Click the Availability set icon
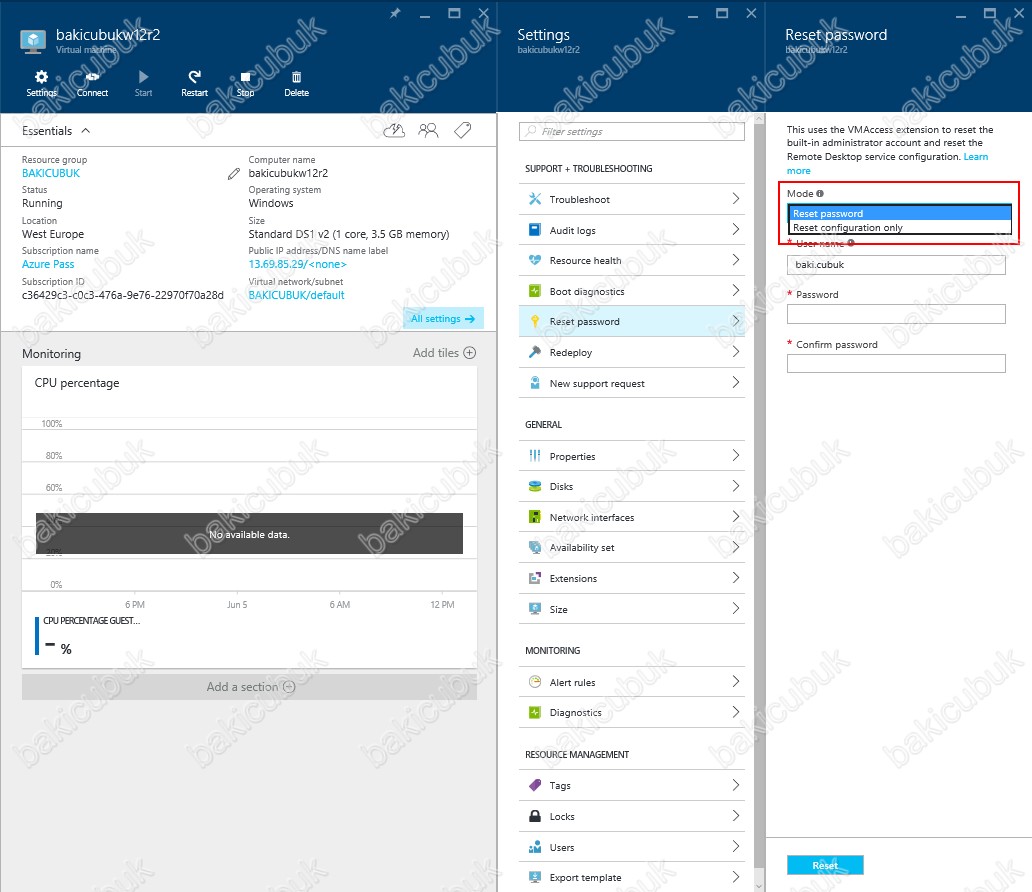The height and width of the screenshot is (892, 1032). (x=535, y=547)
